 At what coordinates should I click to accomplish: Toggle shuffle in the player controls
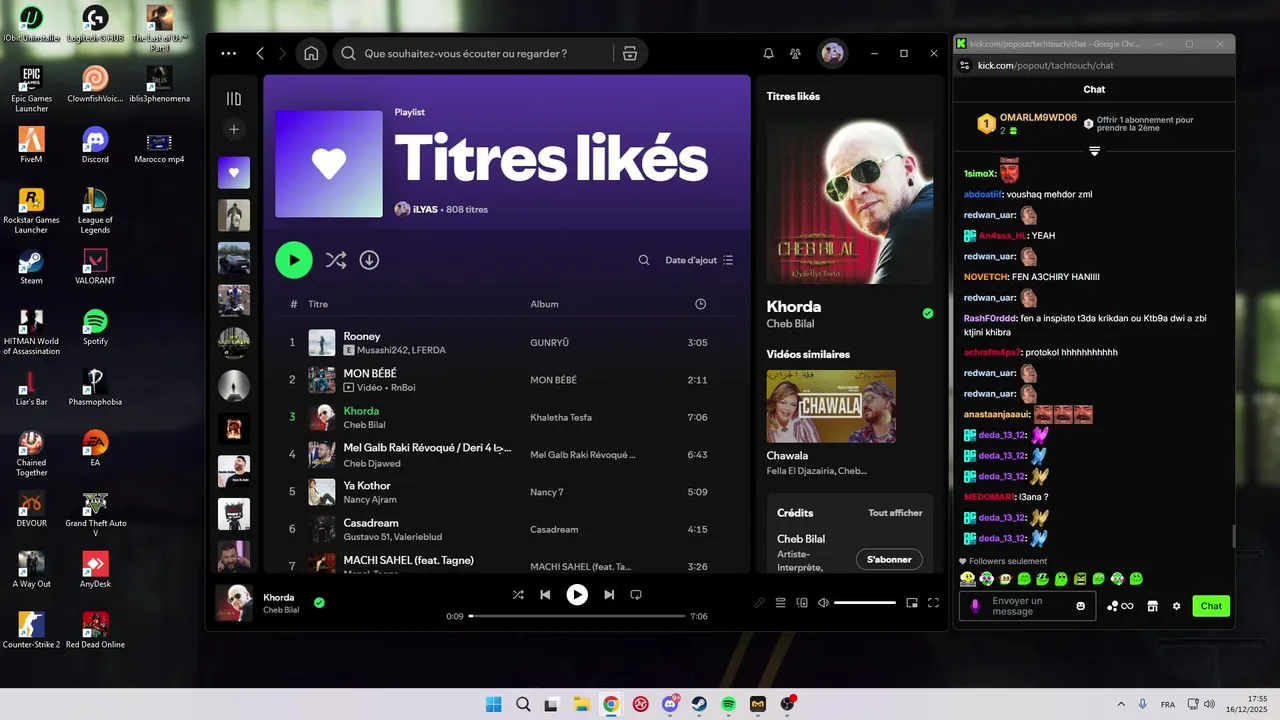coord(518,594)
